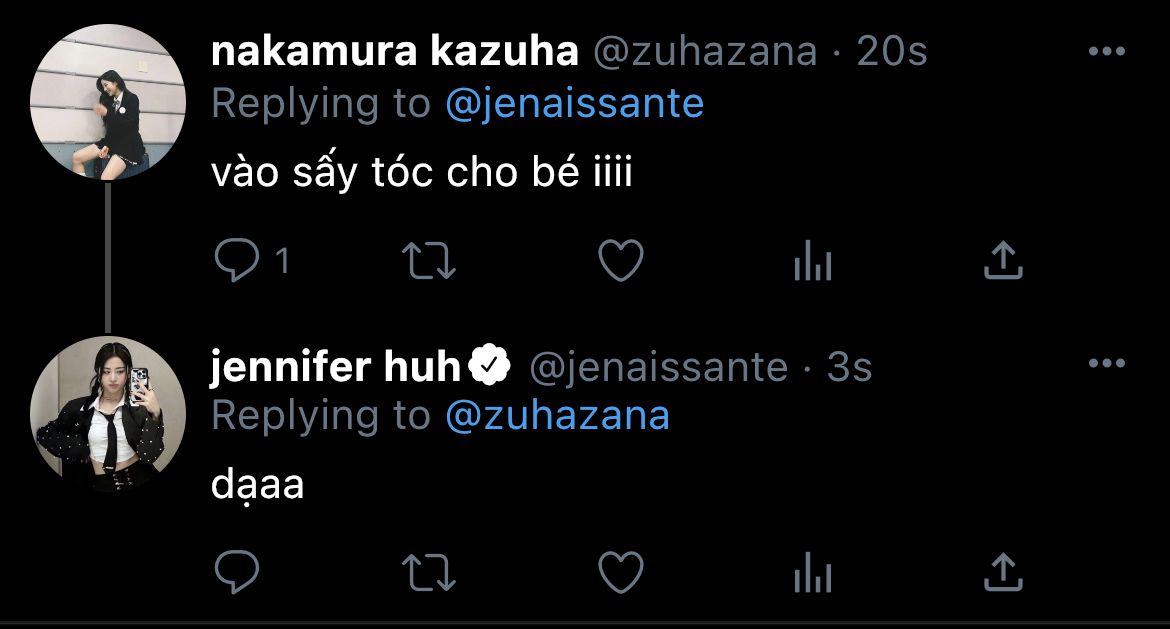Share nakamura kazuha's tweet
This screenshot has width=1170, height=629.
[1003, 261]
